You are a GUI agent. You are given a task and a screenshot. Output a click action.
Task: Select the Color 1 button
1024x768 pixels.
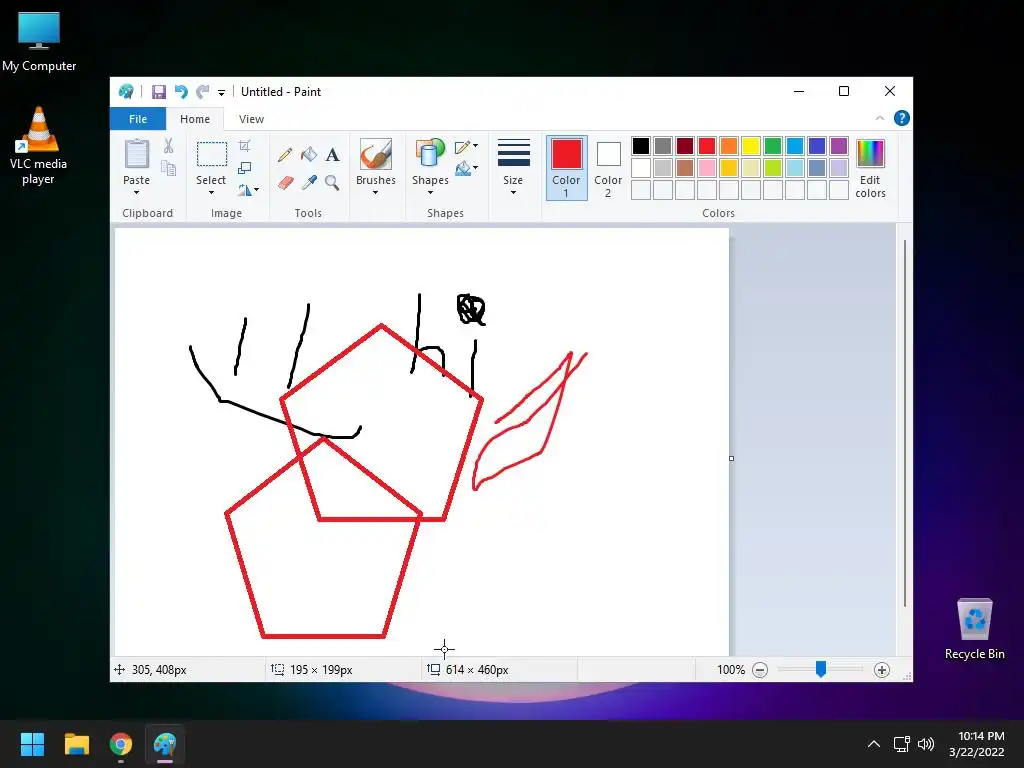566,167
